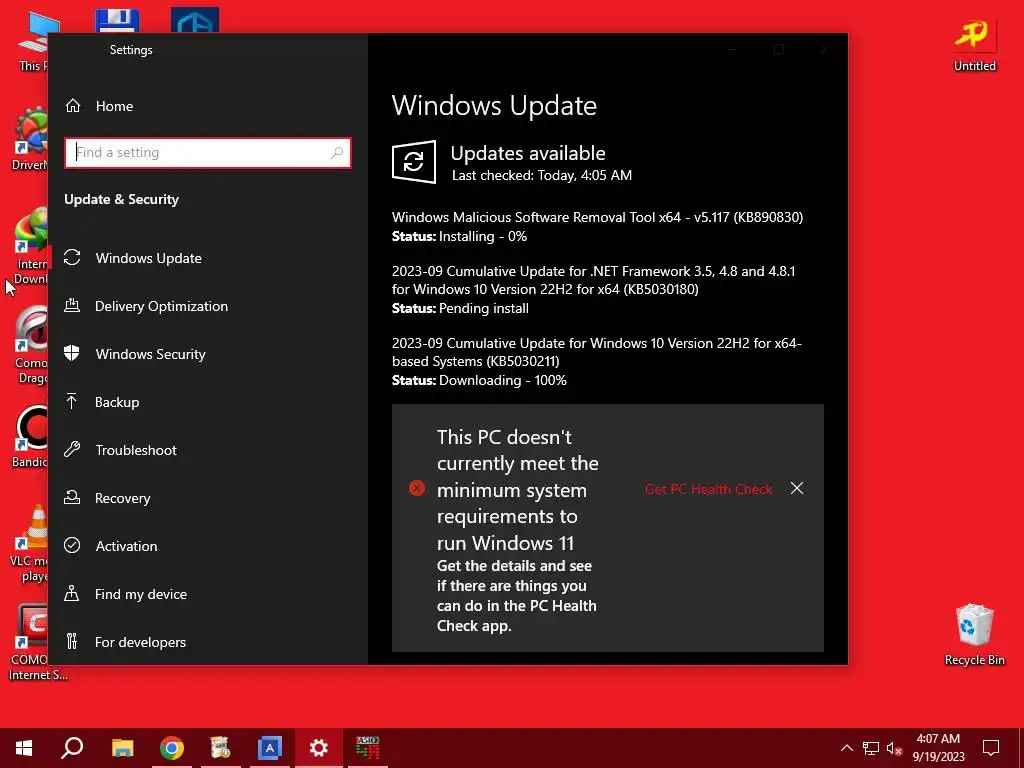
Task: Click the Update & Security section heading
Action: (x=121, y=199)
